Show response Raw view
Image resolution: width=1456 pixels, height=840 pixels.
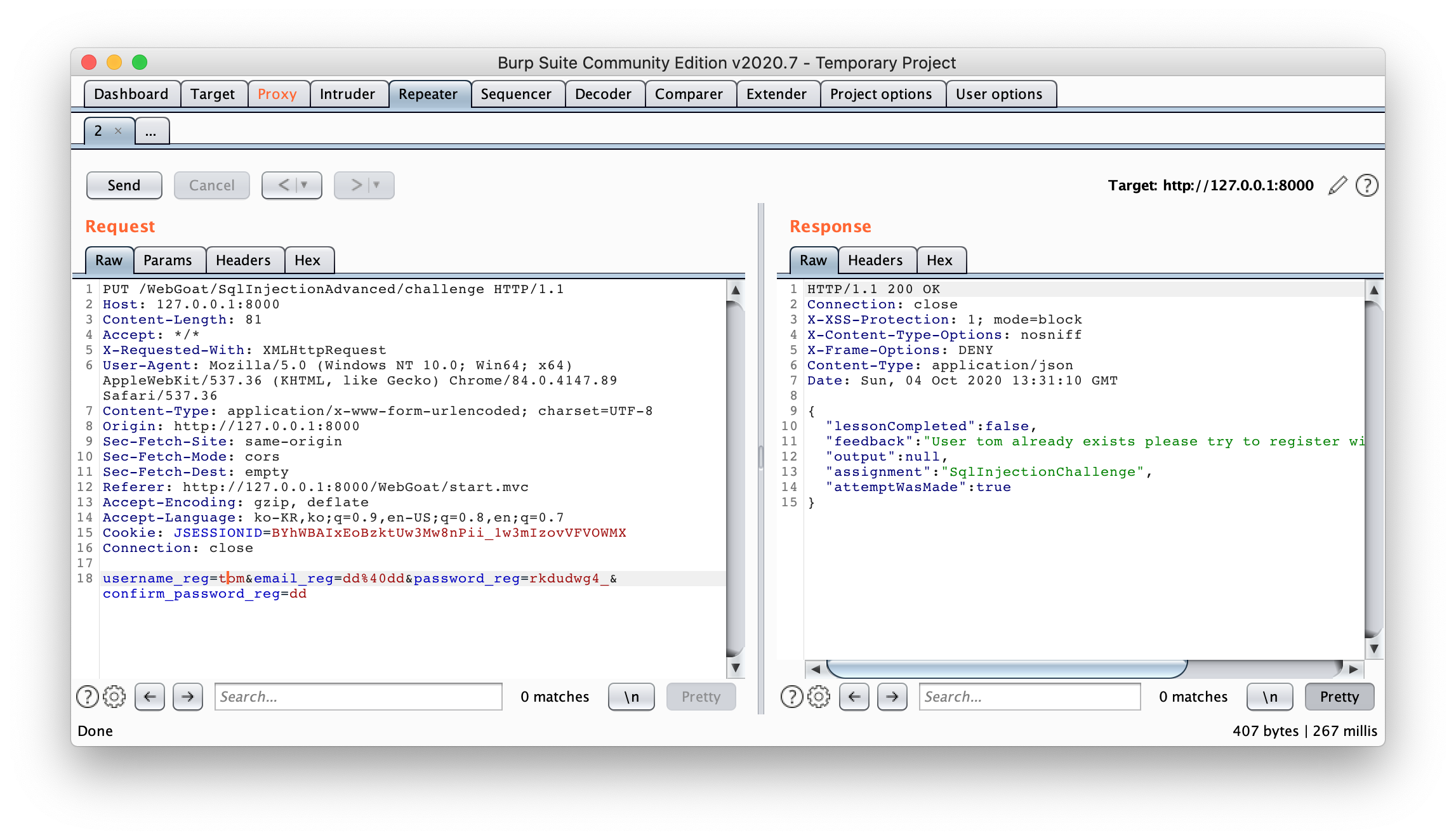click(x=814, y=260)
